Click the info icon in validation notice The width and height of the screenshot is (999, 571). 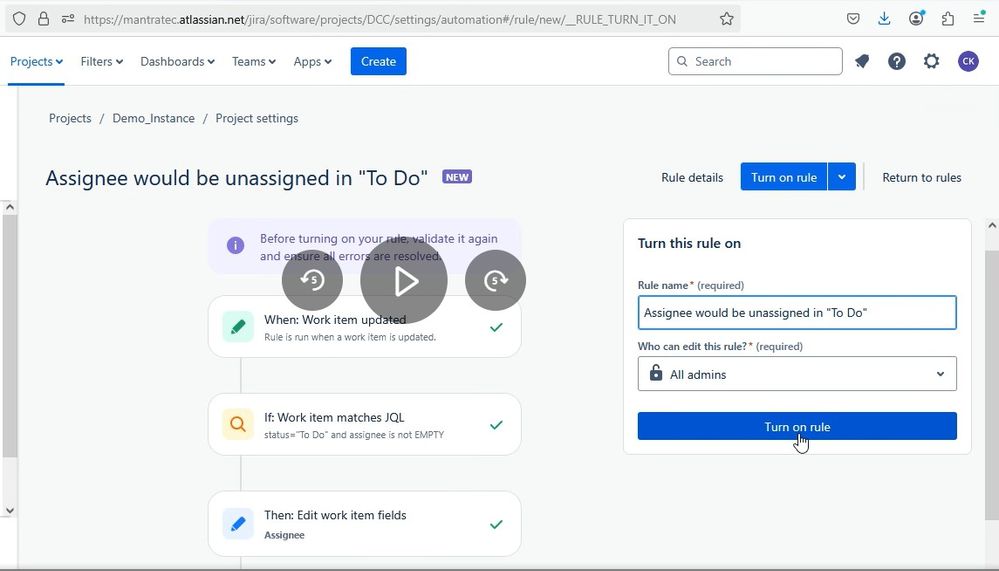[235, 245]
